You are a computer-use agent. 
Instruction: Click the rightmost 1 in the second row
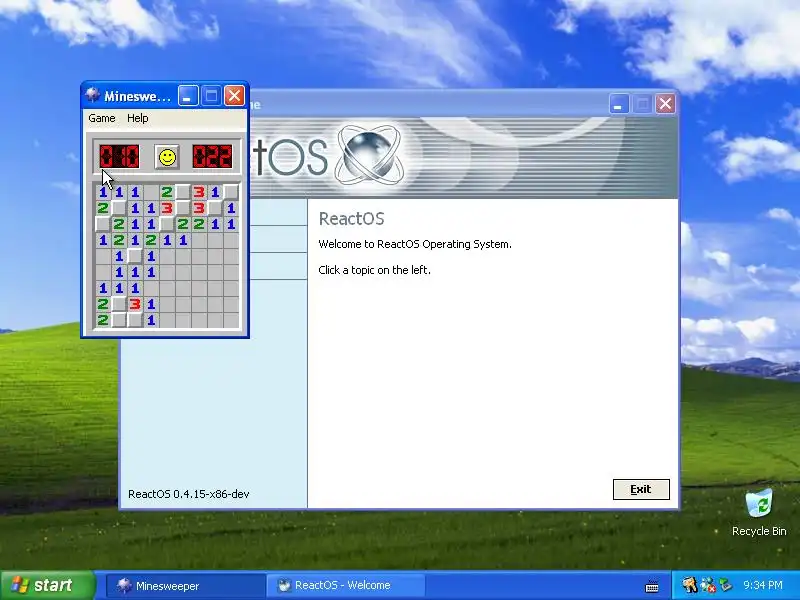click(x=231, y=208)
